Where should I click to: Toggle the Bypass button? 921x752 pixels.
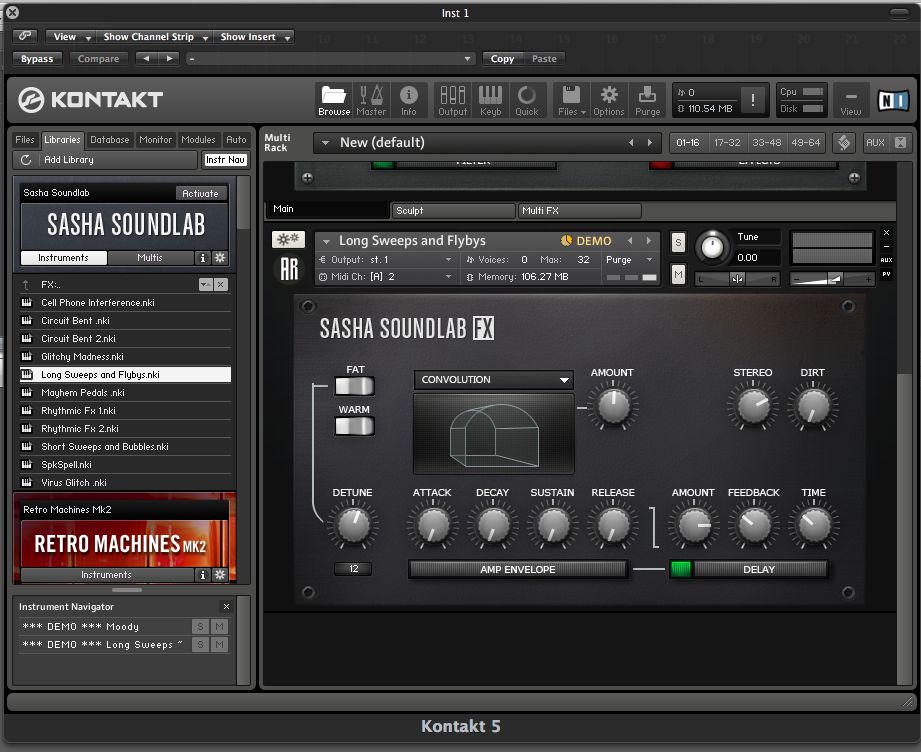click(37, 59)
